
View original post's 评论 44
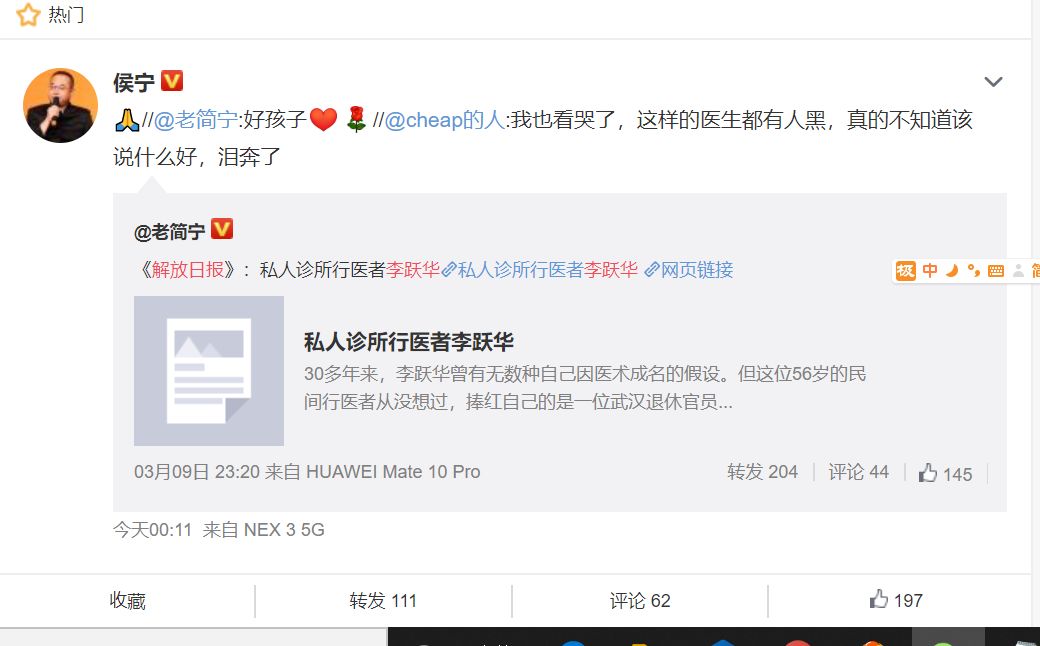[858, 472]
